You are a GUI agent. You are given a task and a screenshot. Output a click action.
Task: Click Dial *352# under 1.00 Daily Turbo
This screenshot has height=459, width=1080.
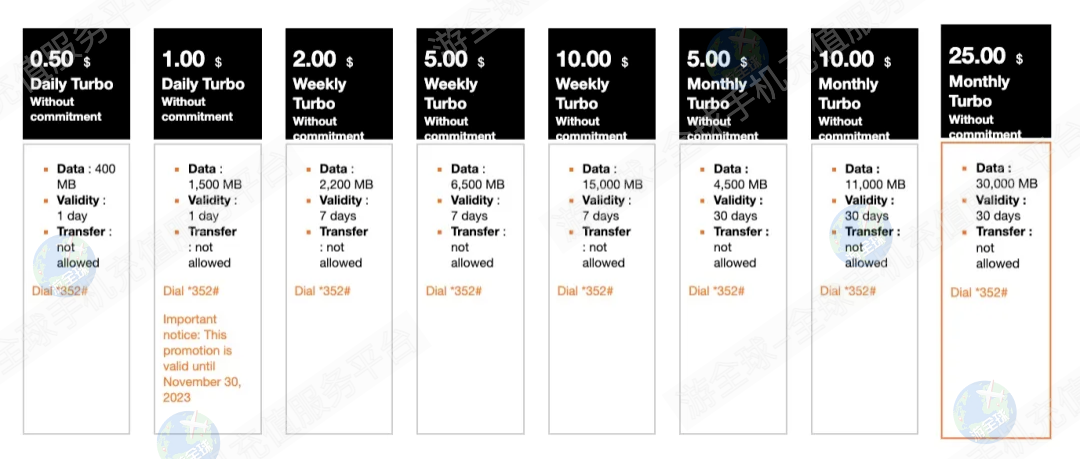191,291
